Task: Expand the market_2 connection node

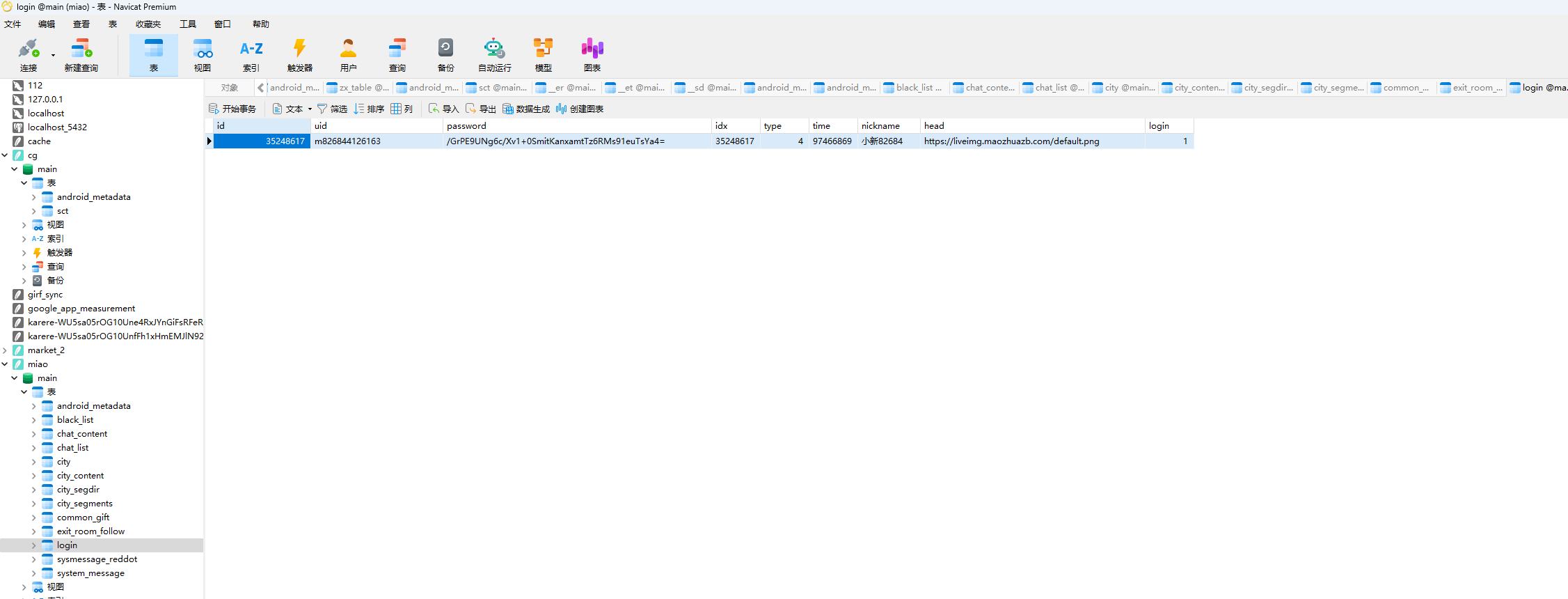Action: (6, 350)
